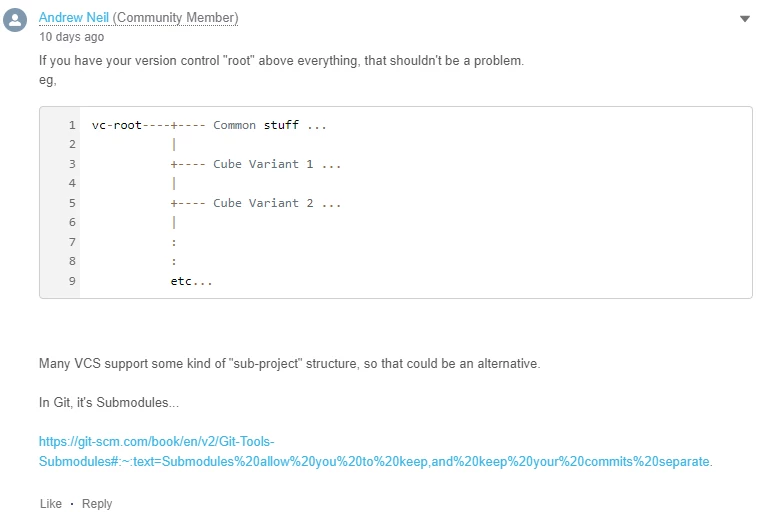Screen dimensions: 759x512
Task: Open the git-scm.com Submodules link
Action: coord(375,452)
